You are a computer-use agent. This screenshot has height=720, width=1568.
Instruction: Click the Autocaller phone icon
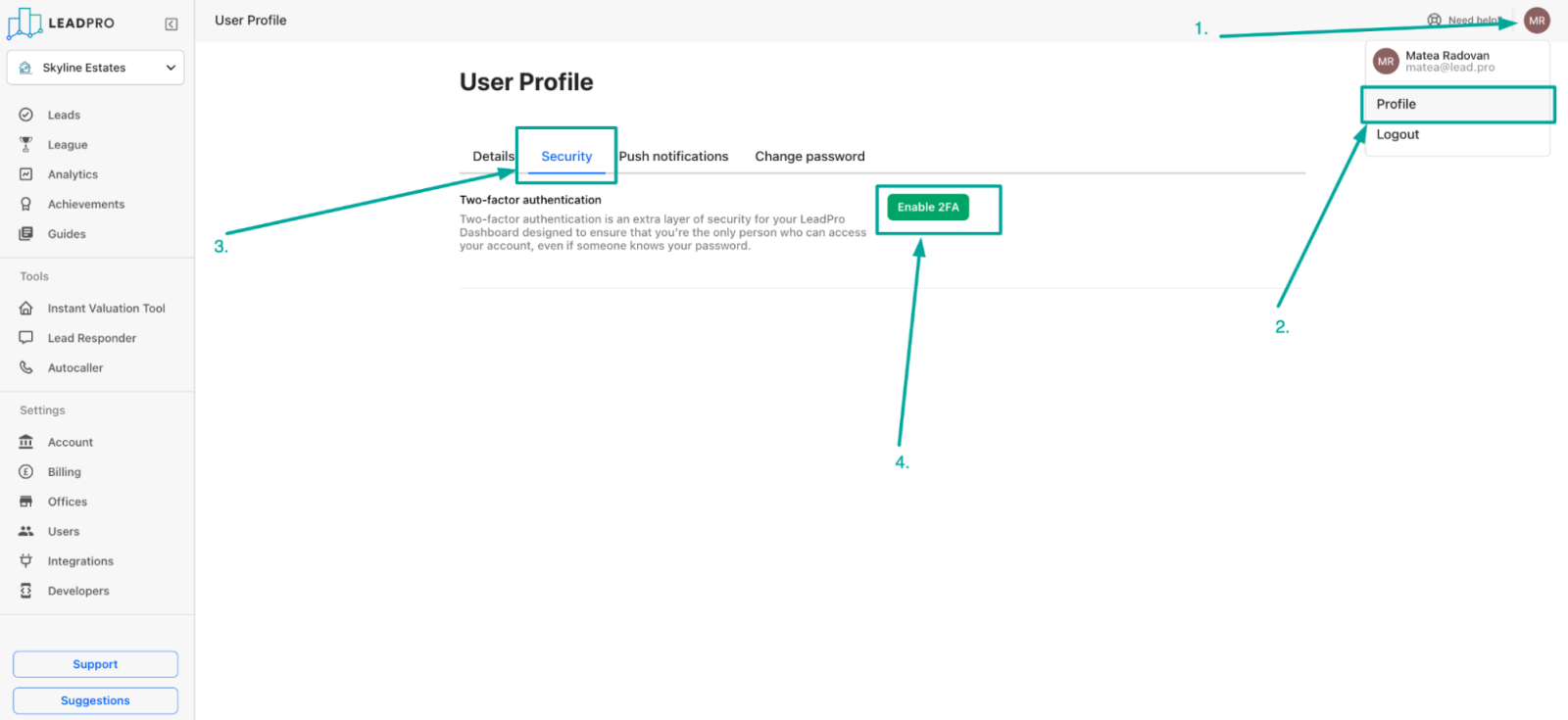(26, 368)
